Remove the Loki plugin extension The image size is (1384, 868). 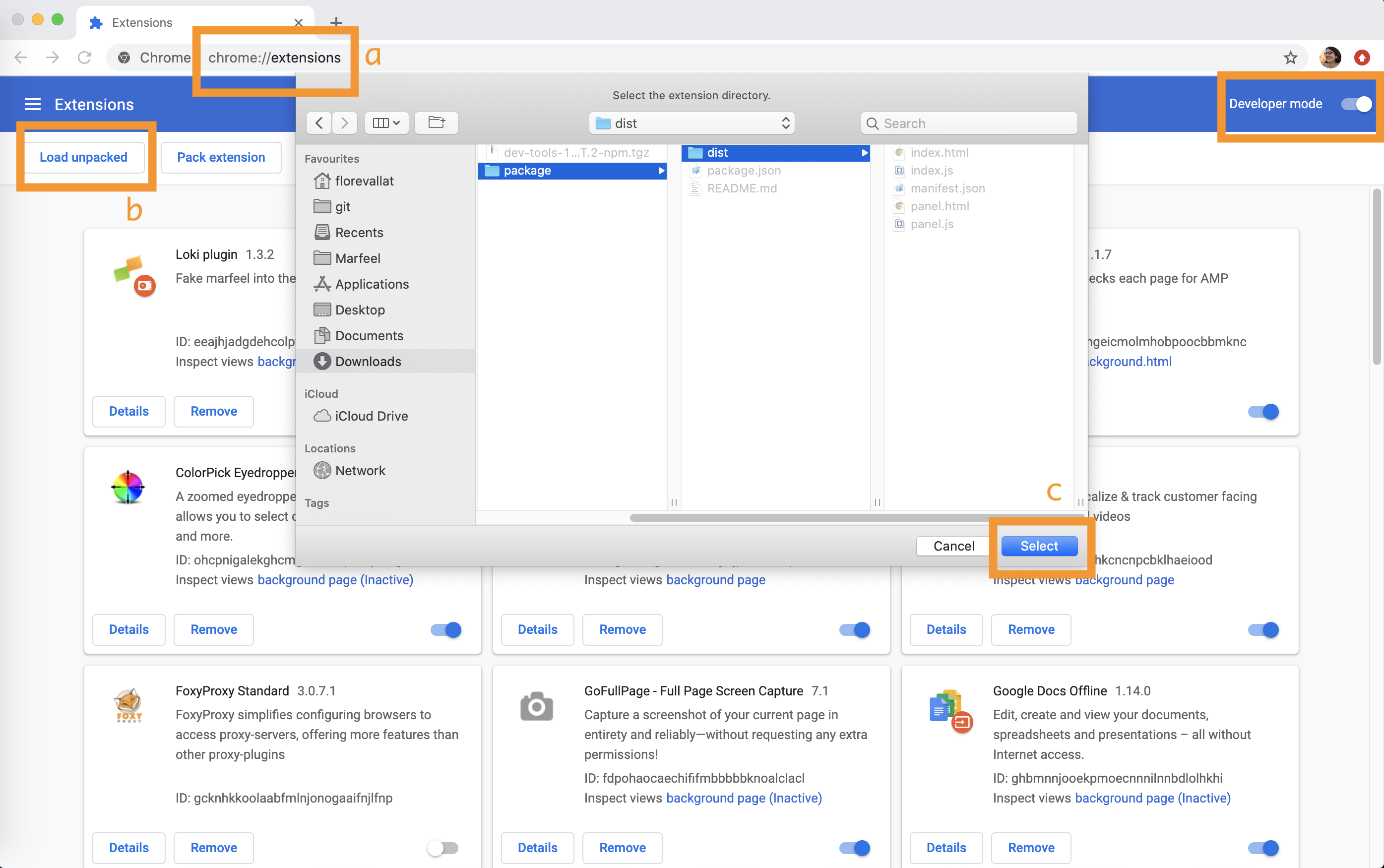point(213,412)
